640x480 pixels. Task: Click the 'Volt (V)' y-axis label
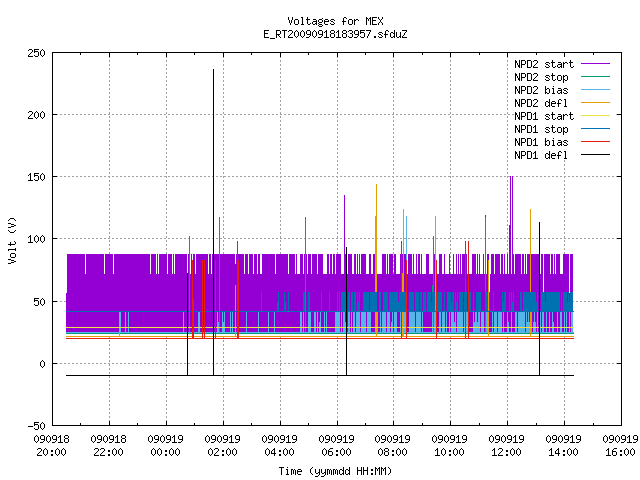[x=12, y=240]
